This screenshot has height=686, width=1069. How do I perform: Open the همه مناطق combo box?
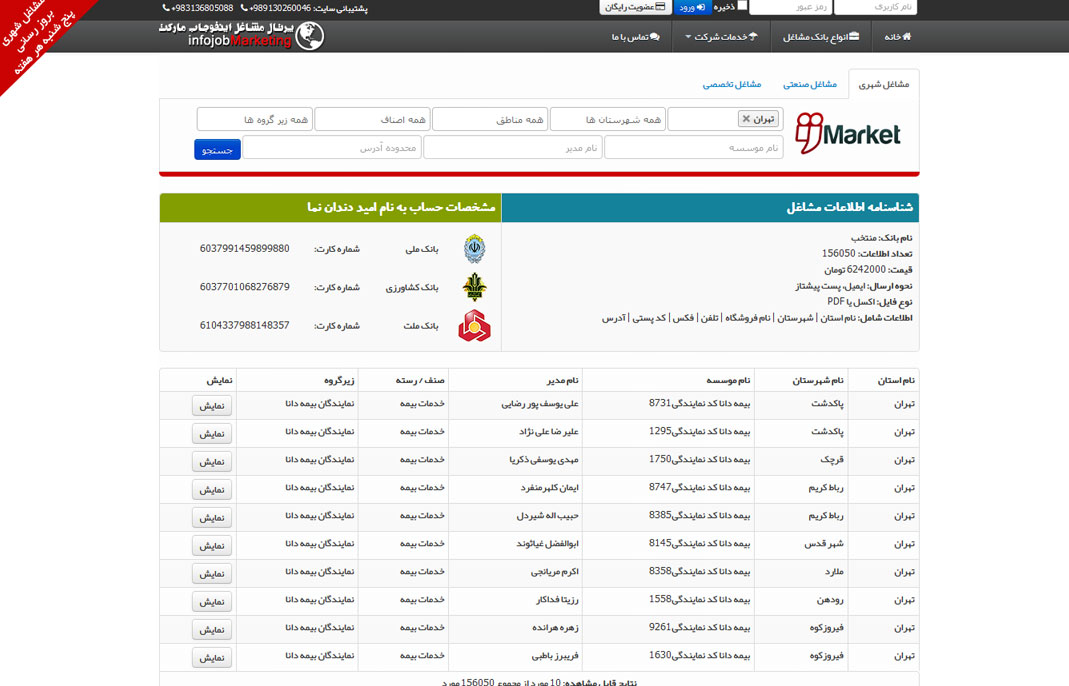pos(490,119)
